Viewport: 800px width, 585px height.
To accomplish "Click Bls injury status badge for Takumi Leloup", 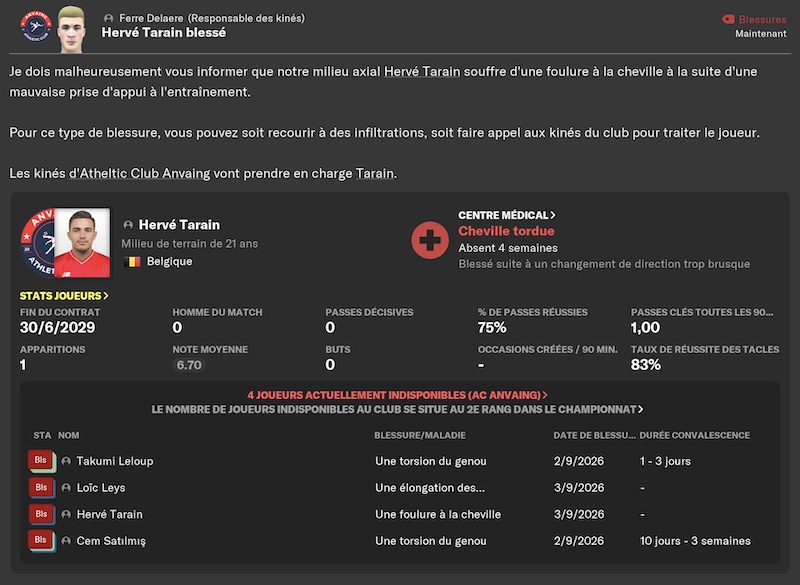I will point(42,461).
